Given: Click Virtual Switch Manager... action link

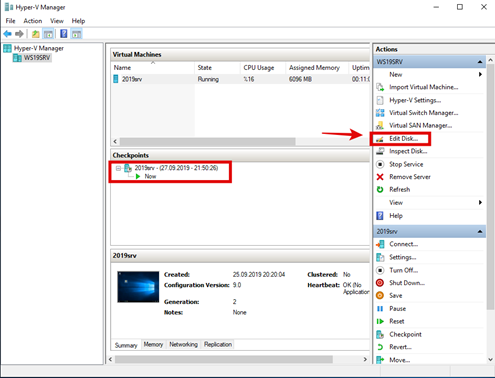Looking at the screenshot, I should click(x=424, y=113).
